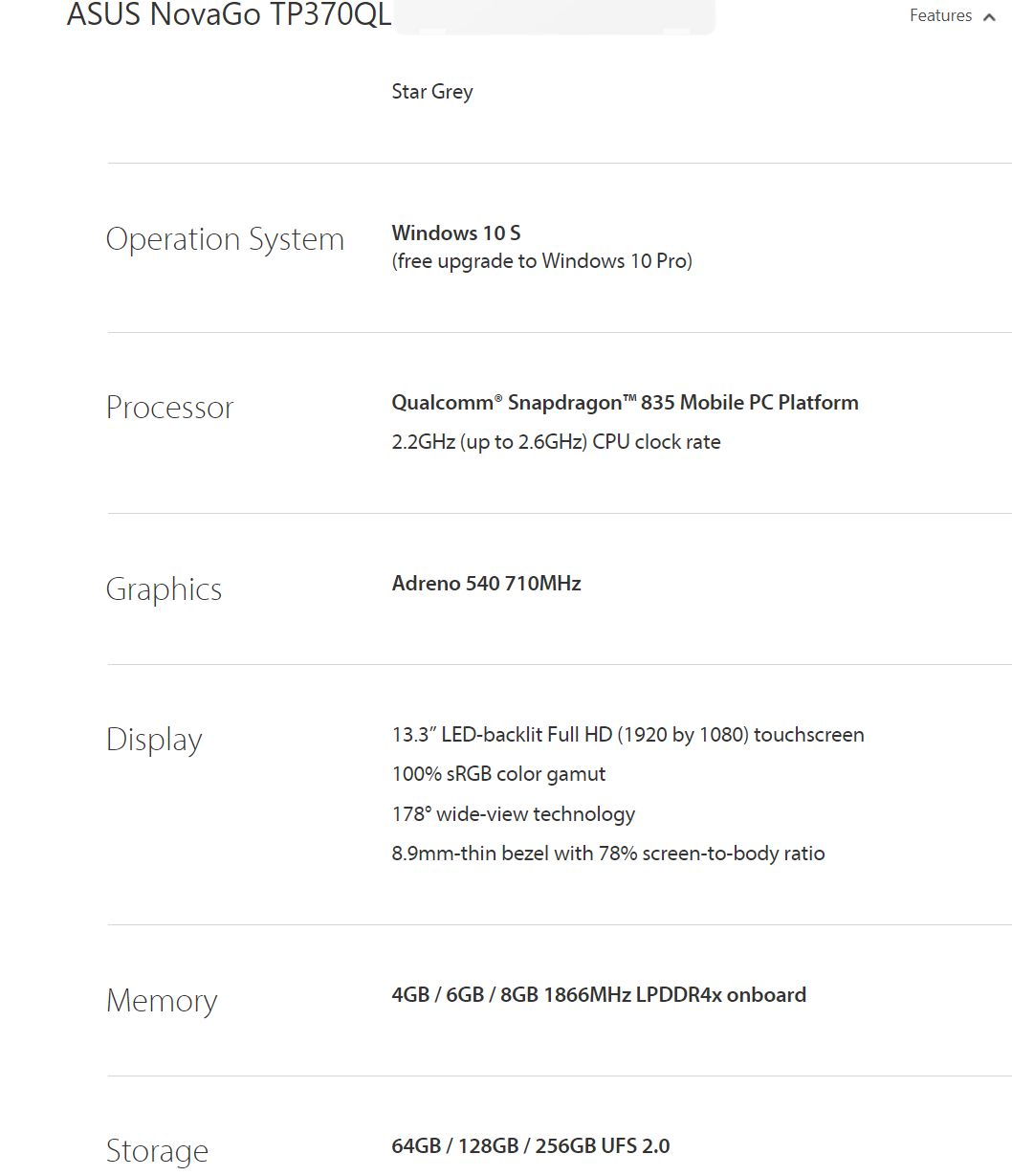Open the Features menu label
Image resolution: width=1012 pixels, height=1176 pixels.
pos(940,16)
